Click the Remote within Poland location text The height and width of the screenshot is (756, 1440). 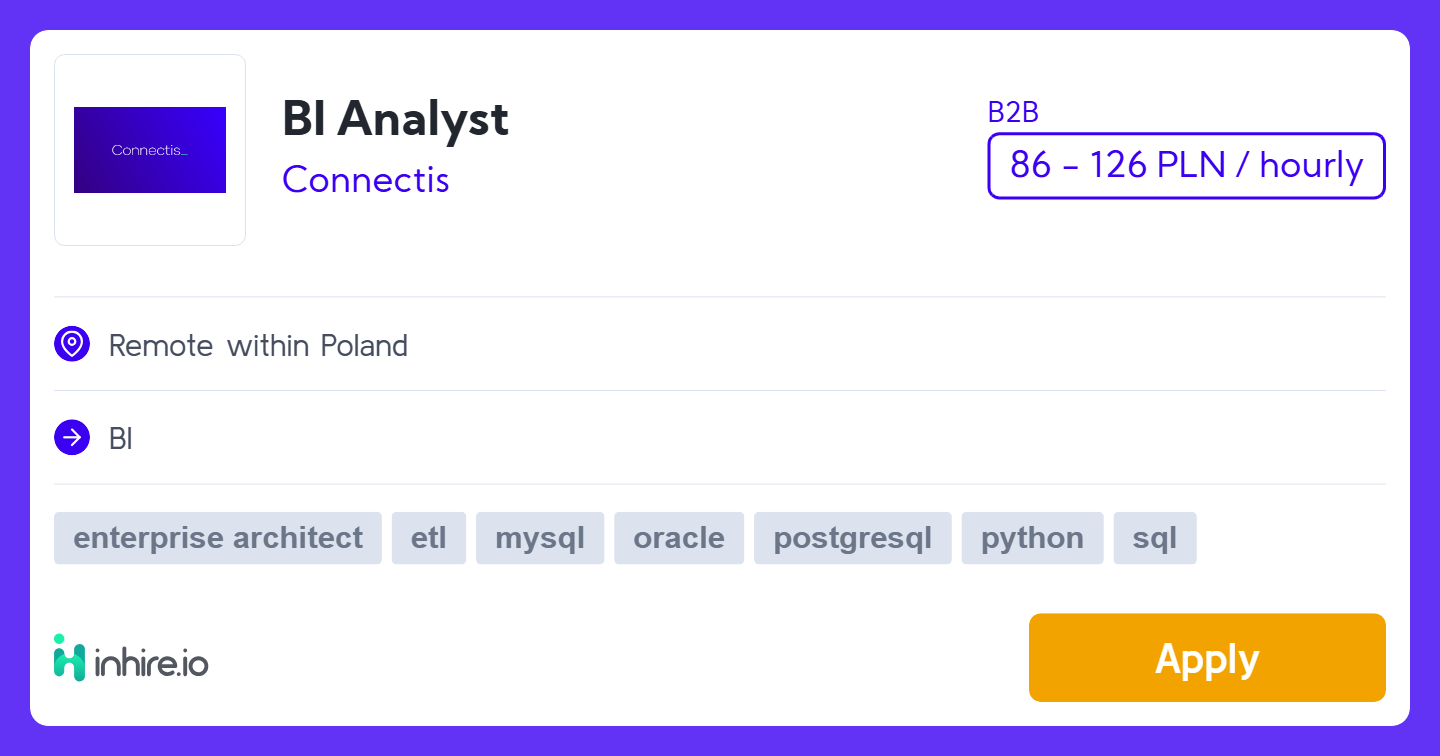click(x=258, y=346)
